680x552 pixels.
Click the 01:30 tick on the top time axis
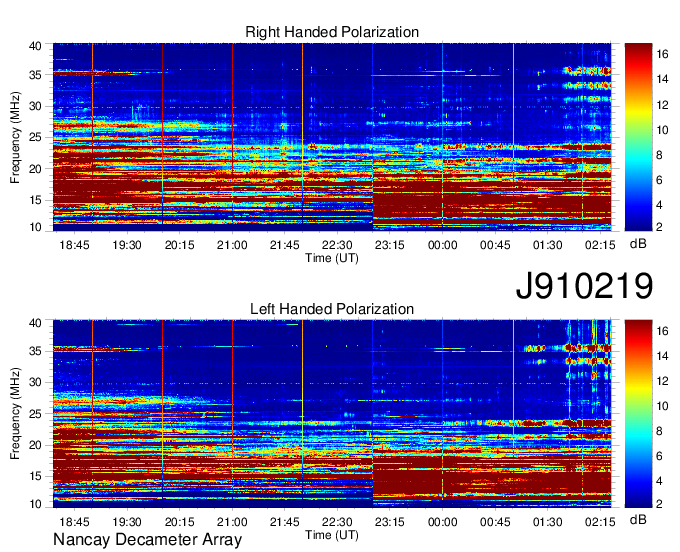tap(547, 245)
